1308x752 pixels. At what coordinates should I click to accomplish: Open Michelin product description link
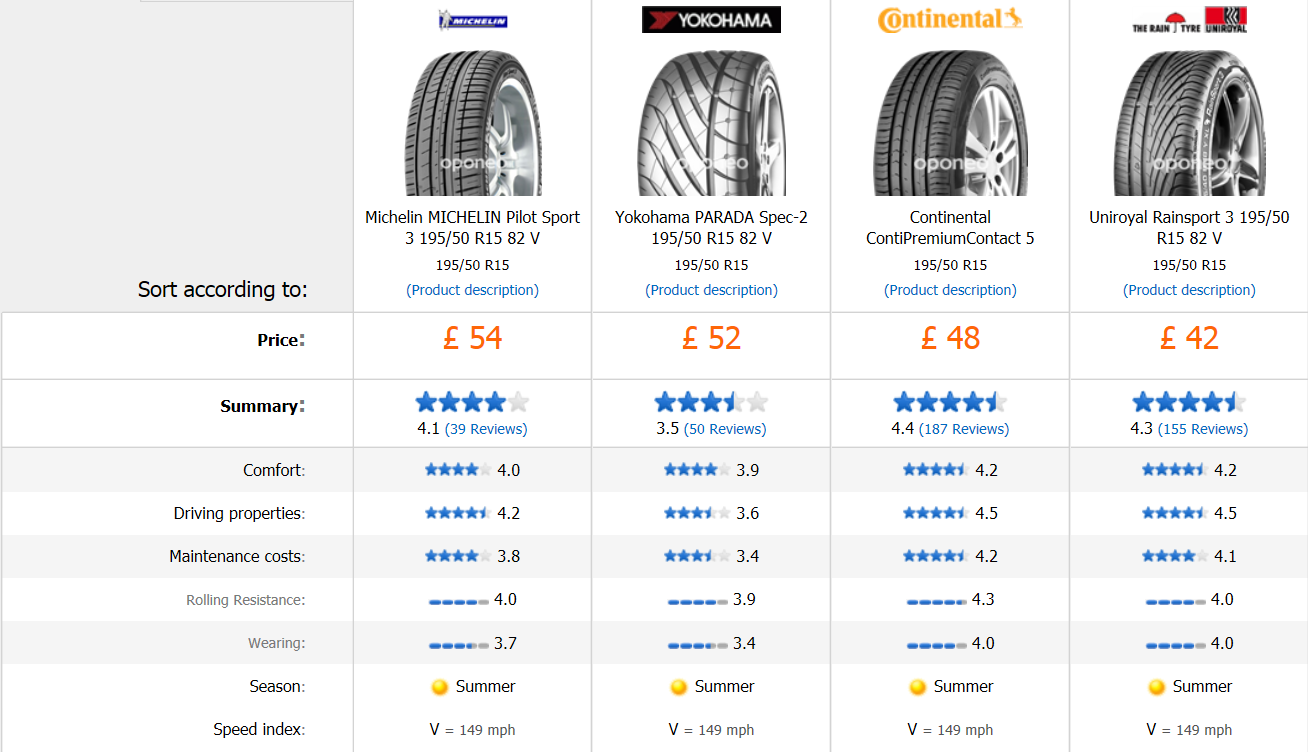[x=472, y=290]
